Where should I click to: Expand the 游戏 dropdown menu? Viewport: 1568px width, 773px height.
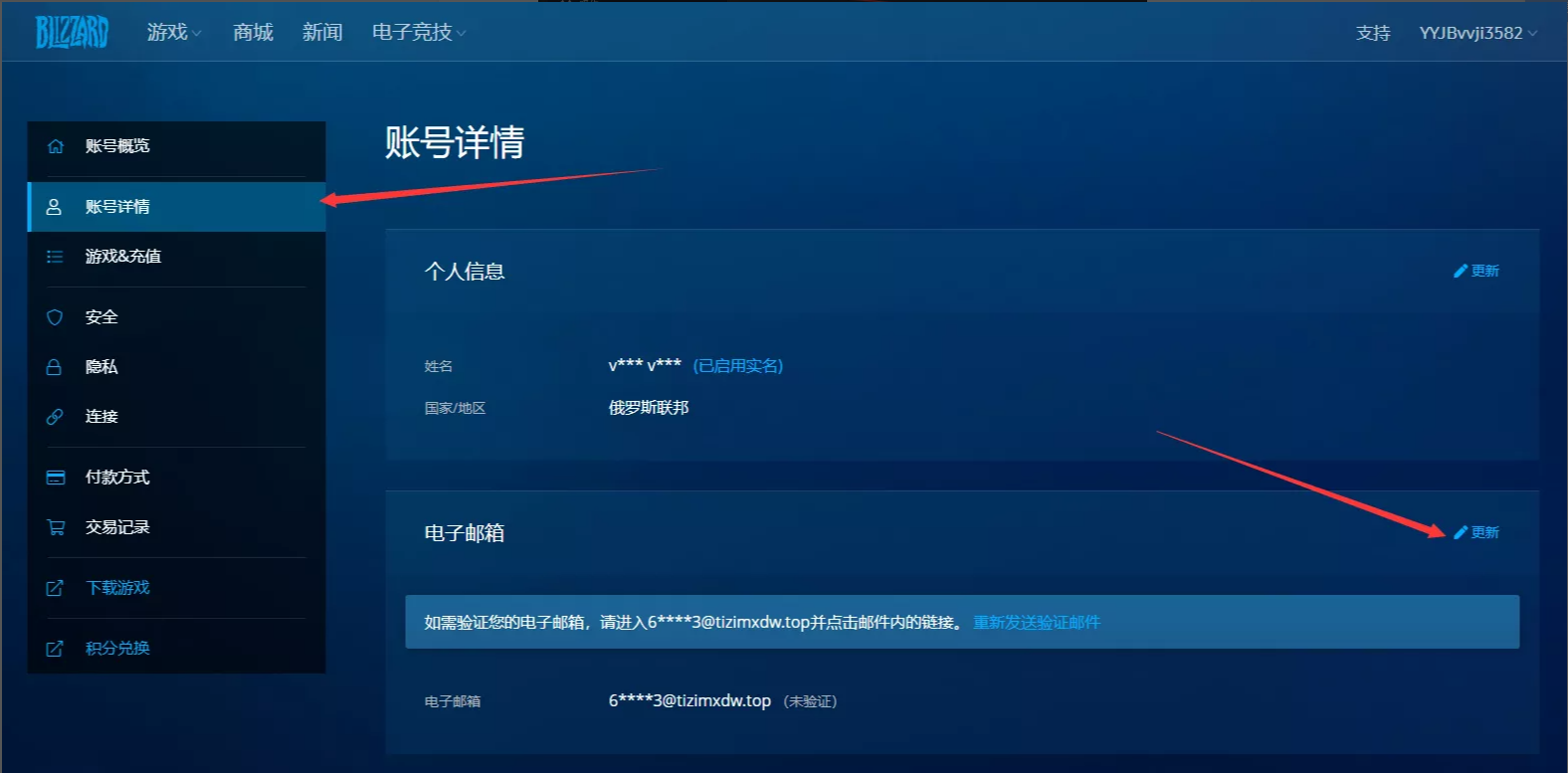[x=174, y=33]
